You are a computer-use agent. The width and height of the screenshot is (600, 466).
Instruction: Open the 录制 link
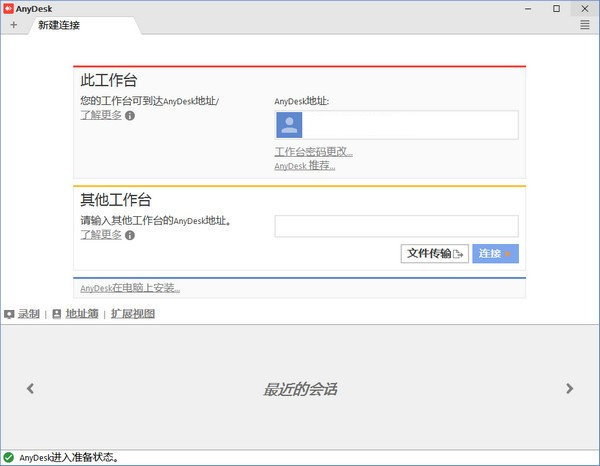pos(29,314)
